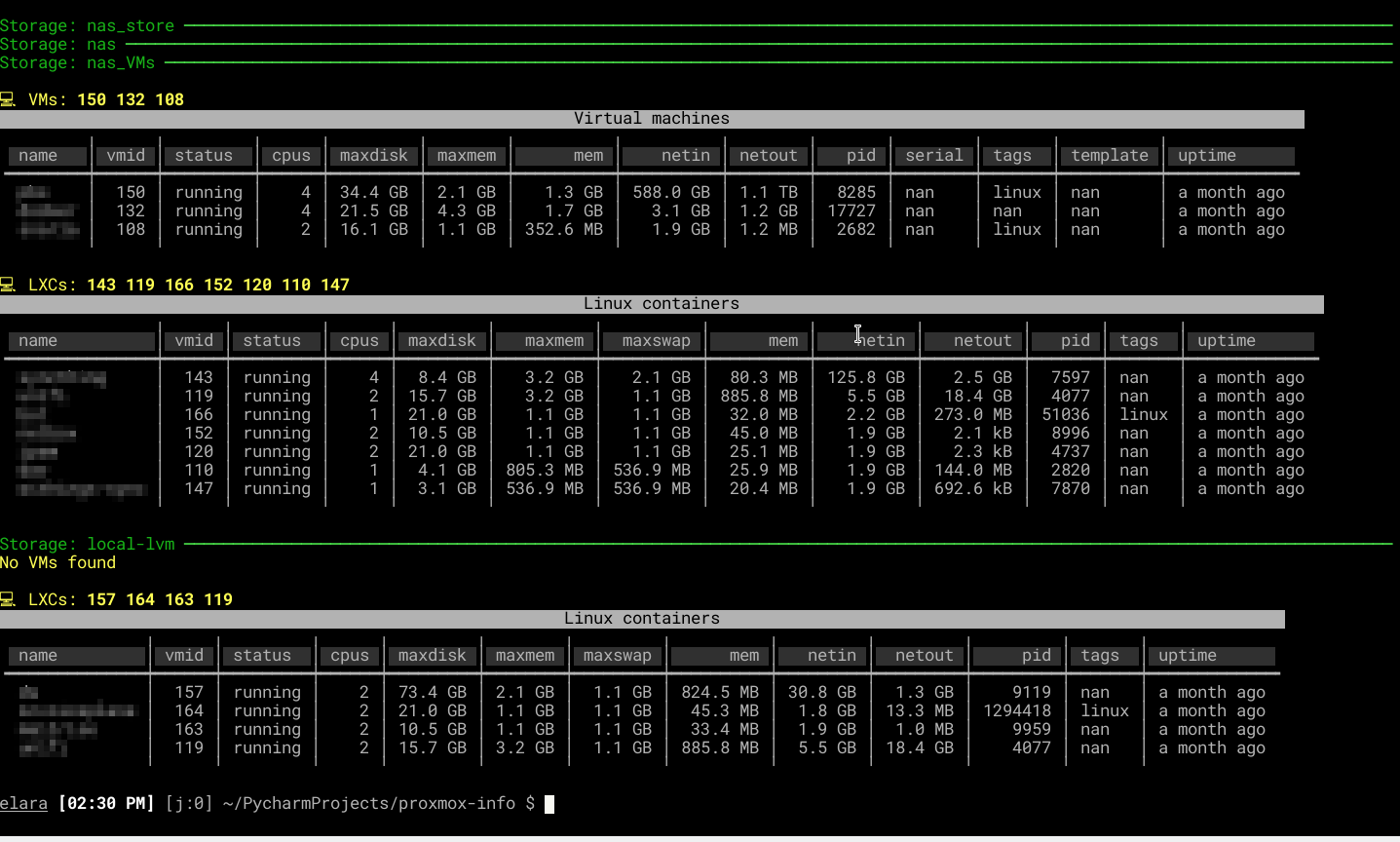This screenshot has width=1400, height=842.
Task: Click the pid value 2820
Action: coord(1071,470)
